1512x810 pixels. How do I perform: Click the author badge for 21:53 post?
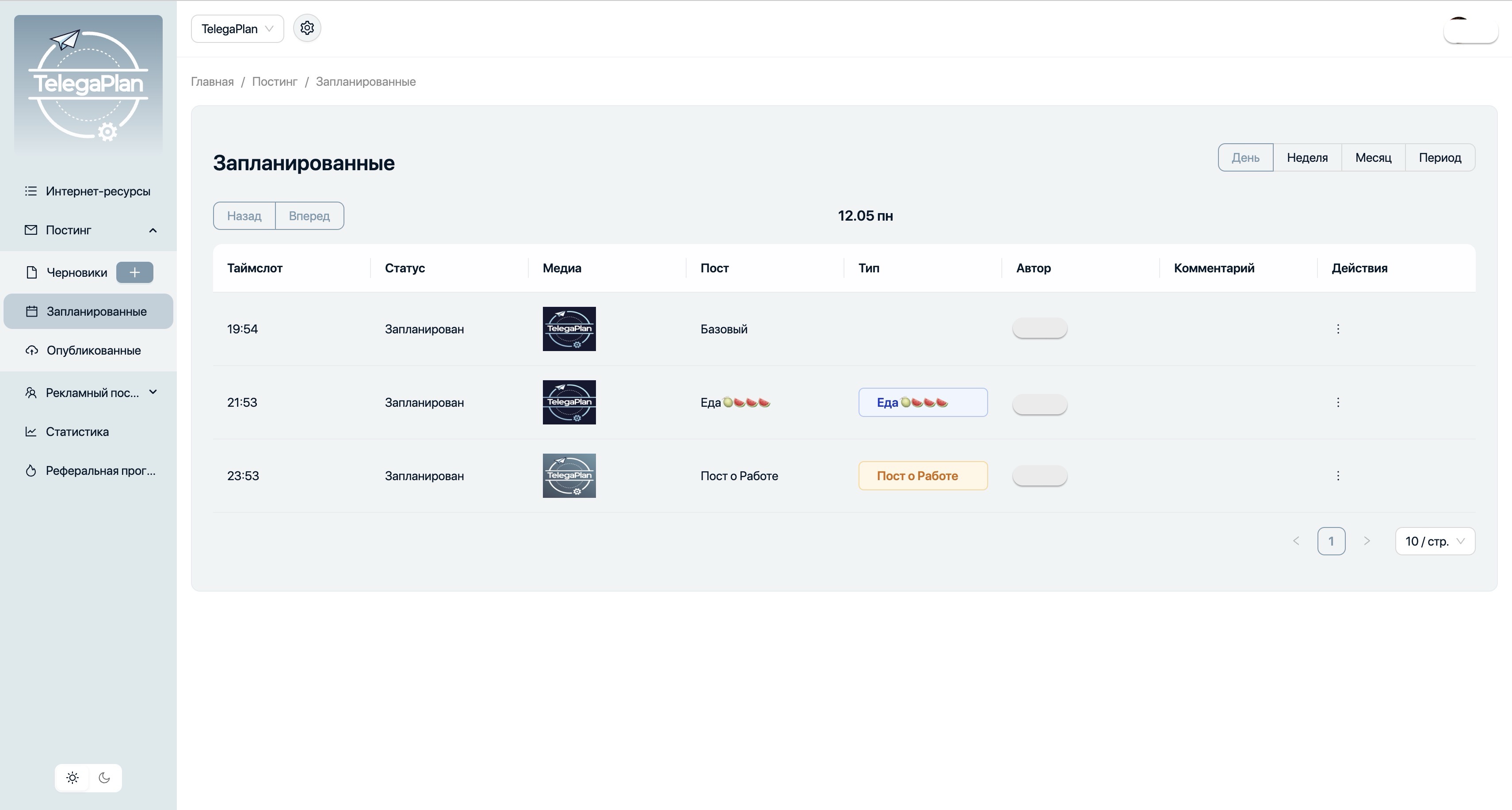click(x=1039, y=404)
